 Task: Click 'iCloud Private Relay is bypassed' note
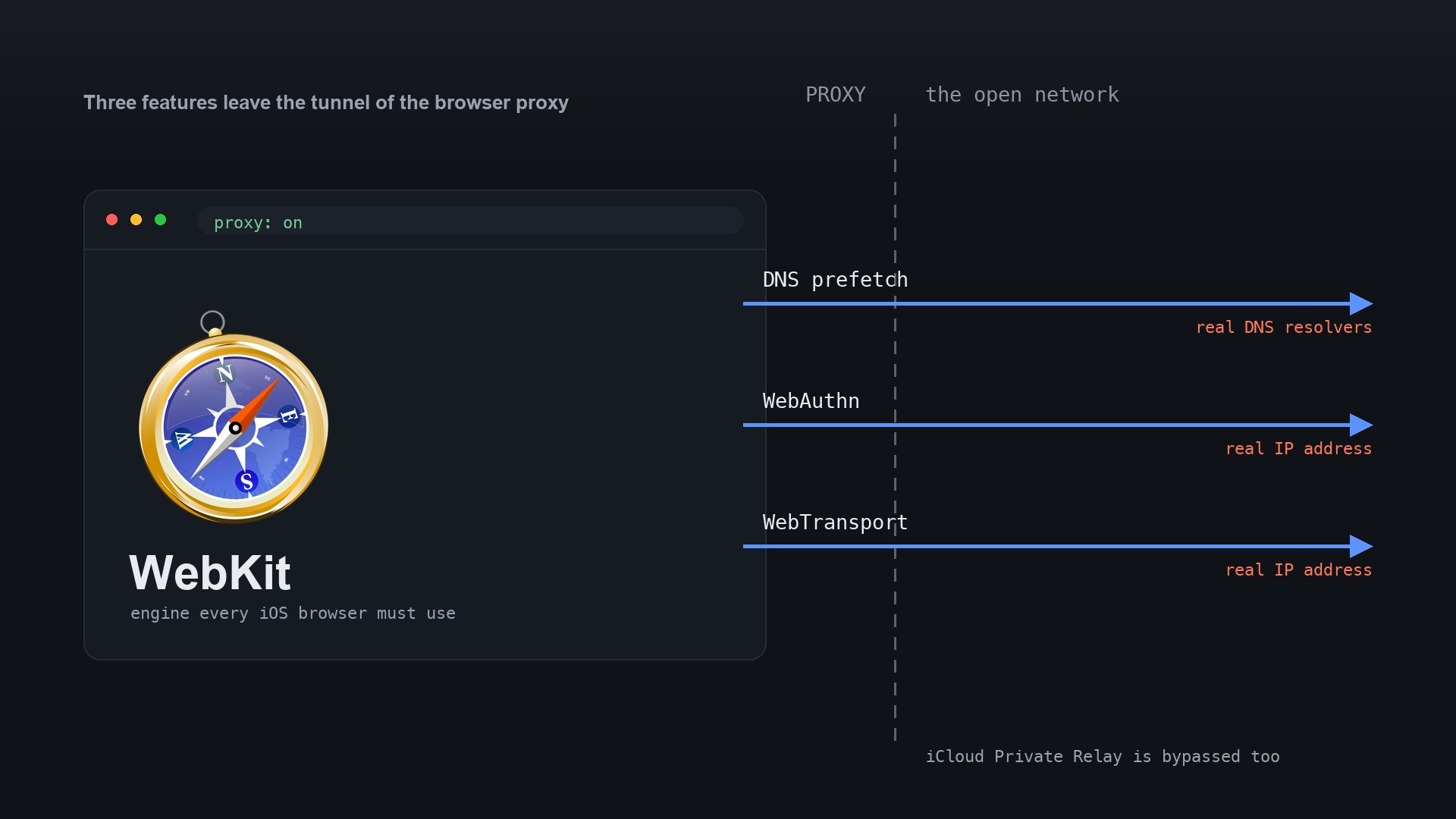click(x=1103, y=757)
